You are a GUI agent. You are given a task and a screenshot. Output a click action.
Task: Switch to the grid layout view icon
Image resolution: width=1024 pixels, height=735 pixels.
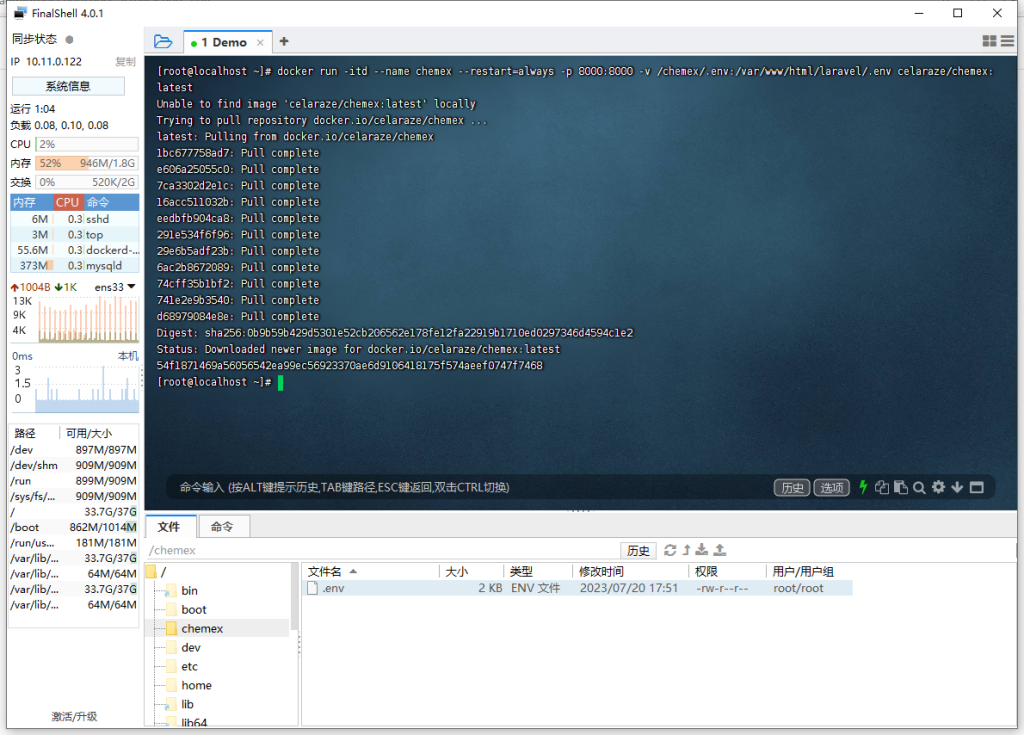[989, 41]
